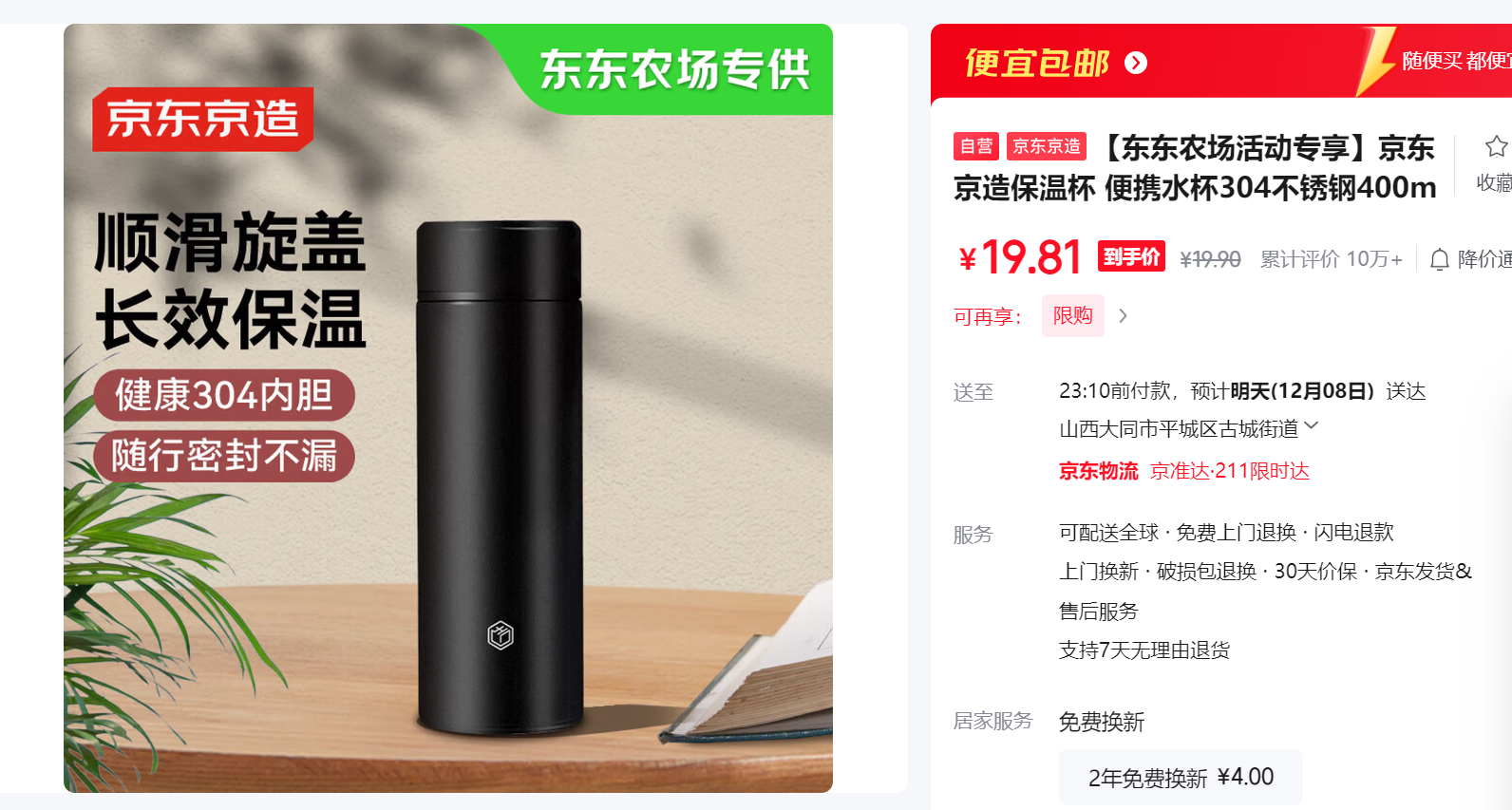Open 累计评价 10万+ reviews link
Viewport: 1512px width, 810px height.
pos(1331,259)
